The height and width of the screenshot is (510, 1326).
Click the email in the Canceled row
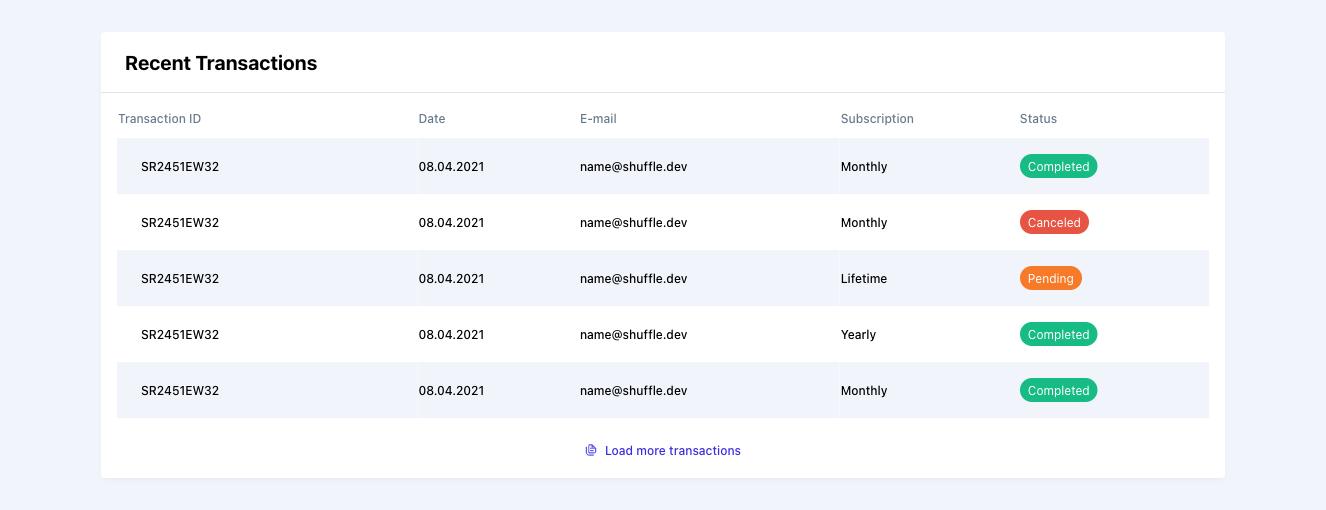(633, 223)
